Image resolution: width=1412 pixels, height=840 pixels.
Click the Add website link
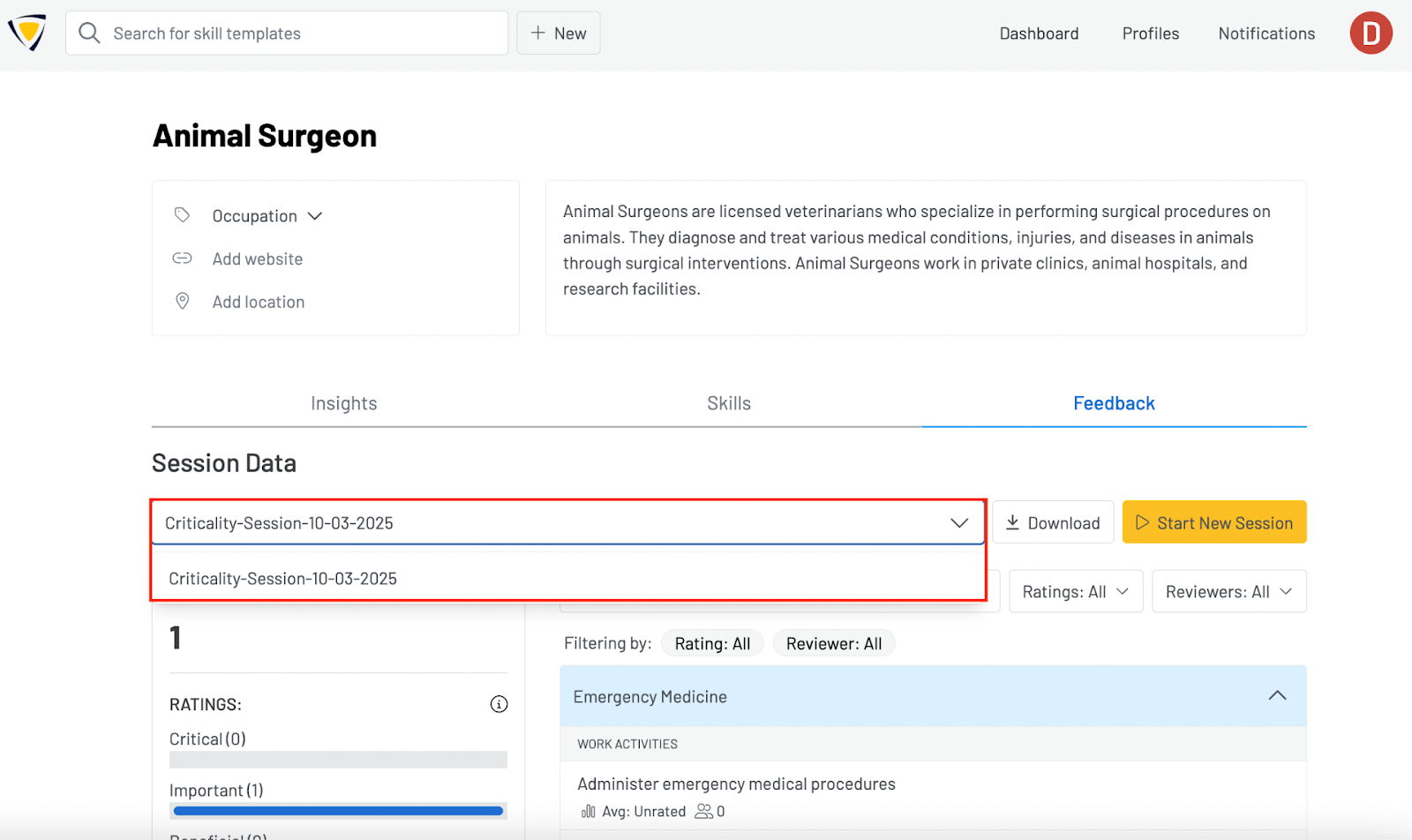257,258
